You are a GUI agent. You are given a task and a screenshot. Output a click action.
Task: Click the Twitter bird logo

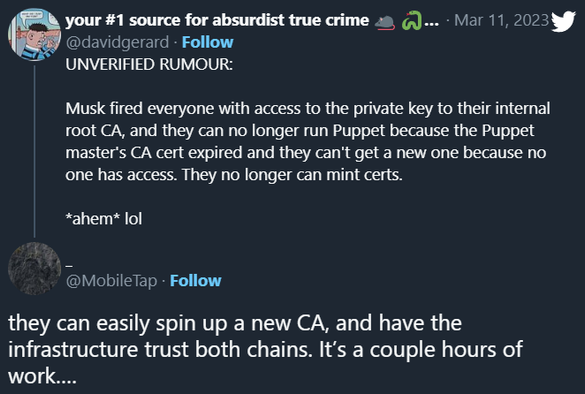point(563,21)
